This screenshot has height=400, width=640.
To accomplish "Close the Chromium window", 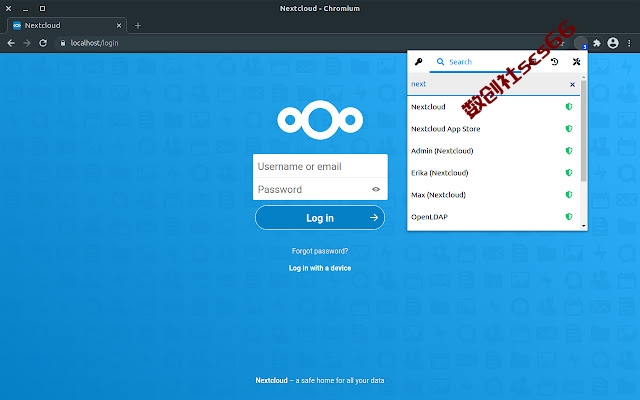I will [x=9, y=8].
